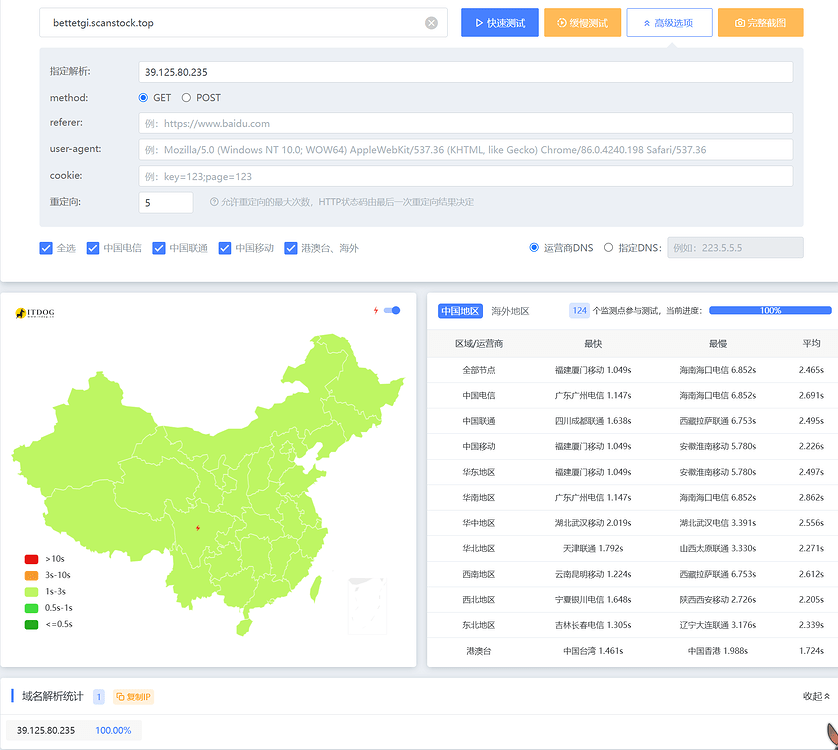Collapse the DNS statistics section with 收起
838x750 pixels.
point(816,696)
